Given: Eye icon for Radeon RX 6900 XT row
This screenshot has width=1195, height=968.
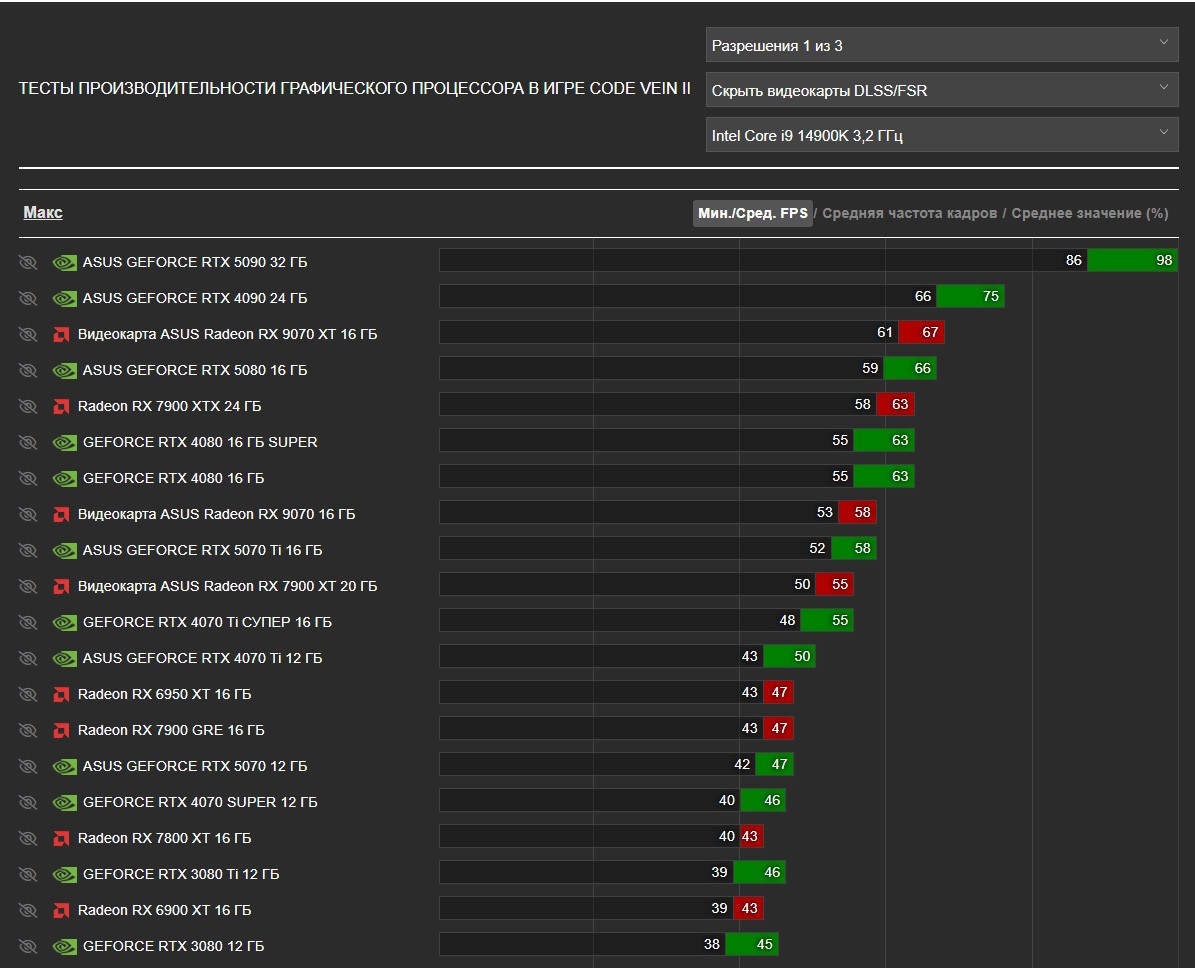Looking at the screenshot, I should [x=28, y=910].
